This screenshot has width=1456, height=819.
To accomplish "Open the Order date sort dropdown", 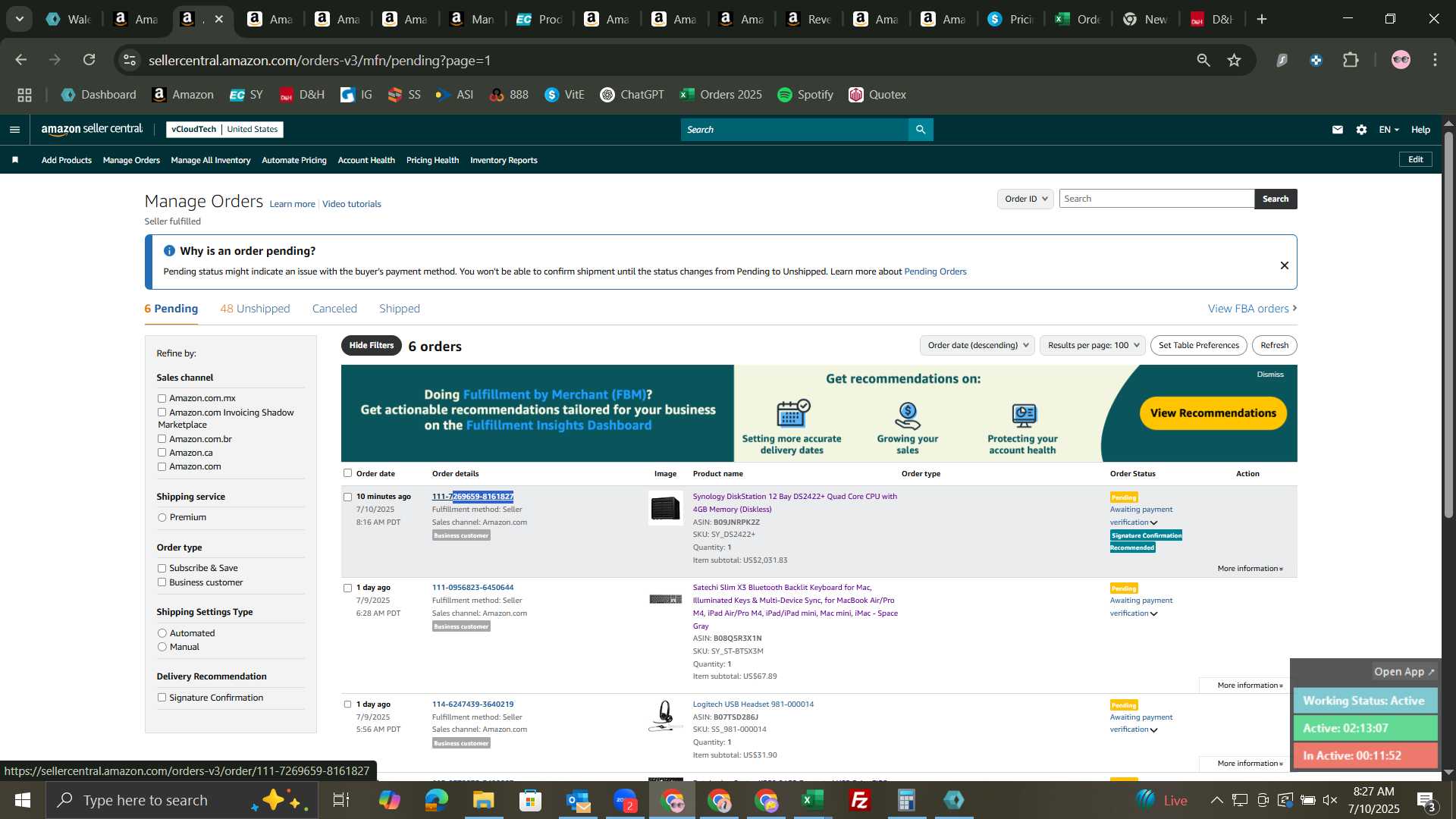I will tap(977, 345).
